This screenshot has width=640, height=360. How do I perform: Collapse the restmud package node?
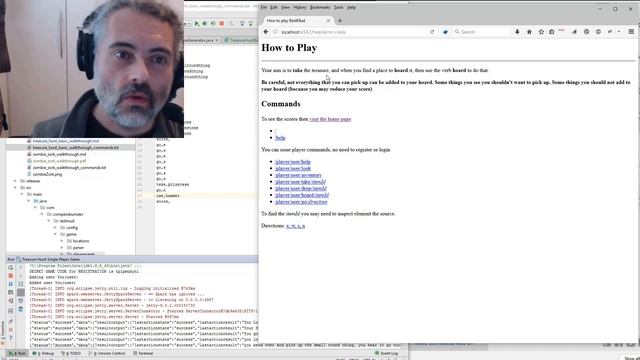coord(49,221)
